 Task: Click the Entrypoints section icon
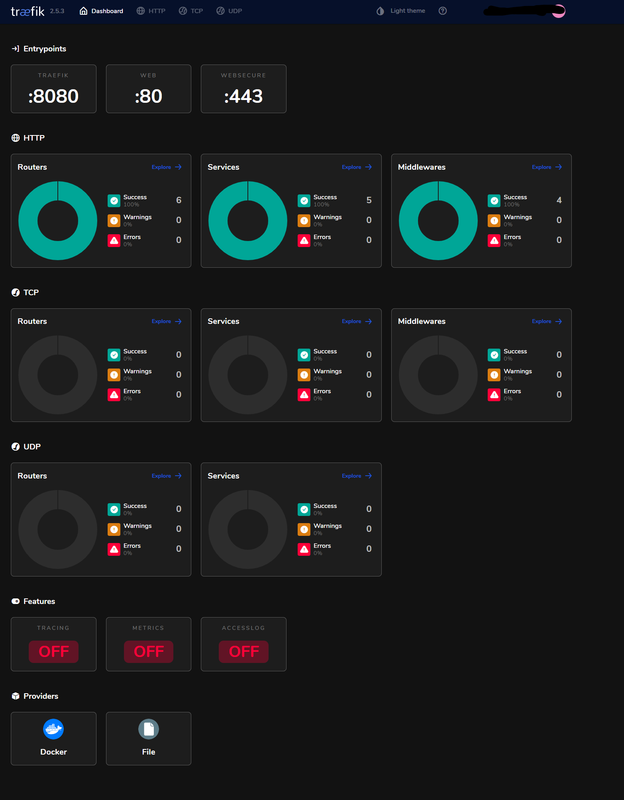[x=15, y=49]
